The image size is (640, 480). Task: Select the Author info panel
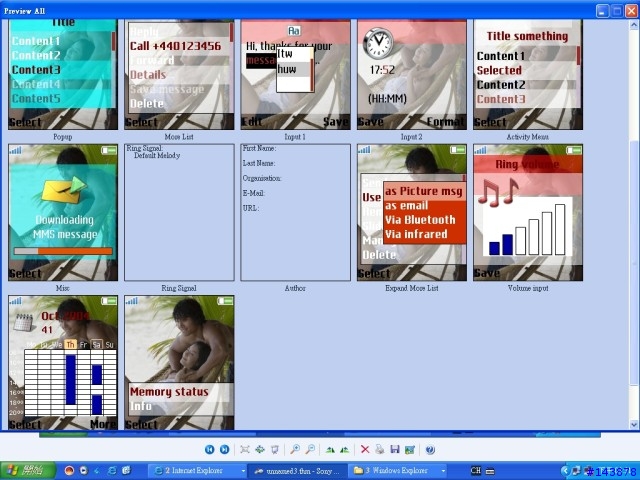tap(296, 212)
